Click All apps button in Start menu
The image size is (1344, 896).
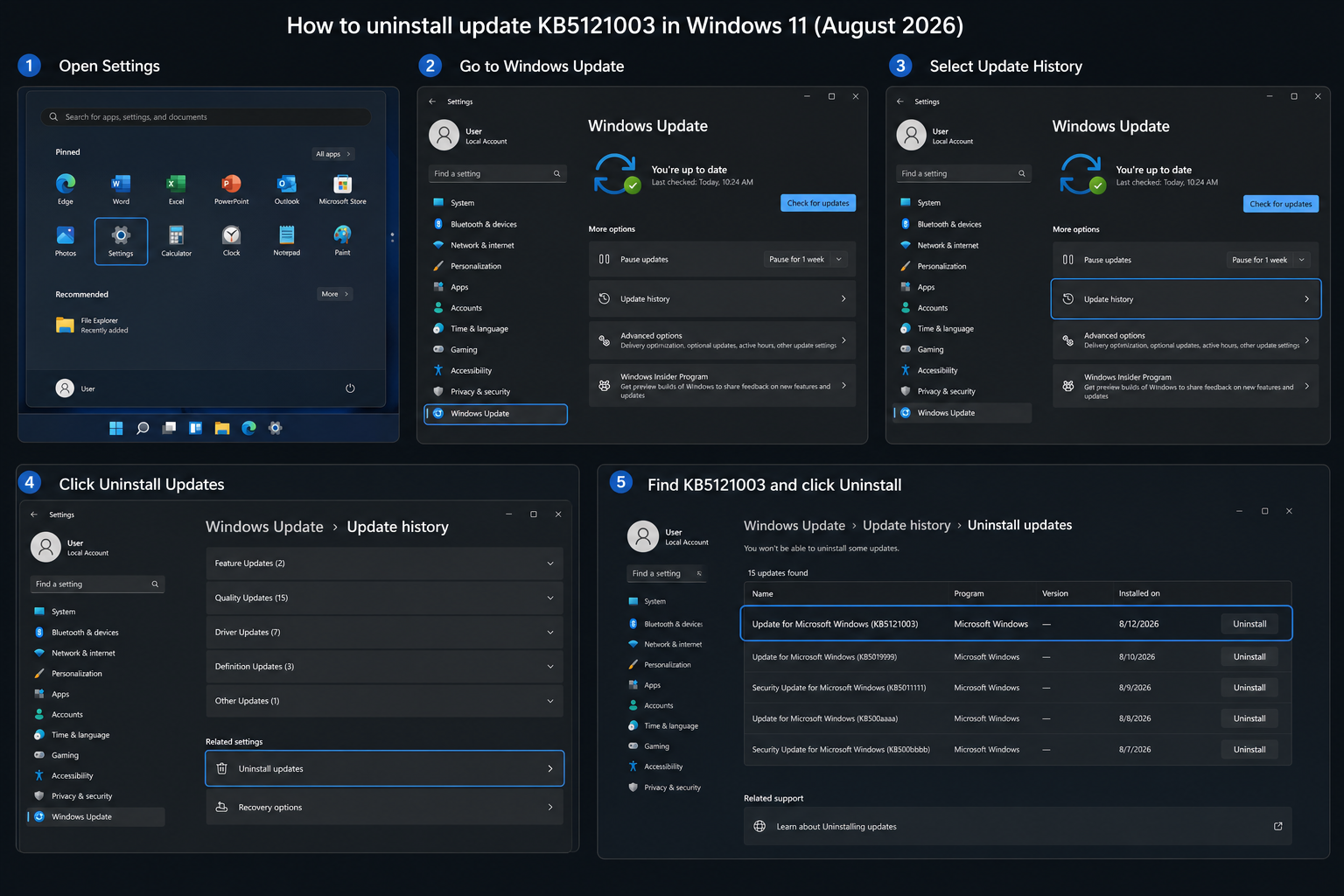332,154
